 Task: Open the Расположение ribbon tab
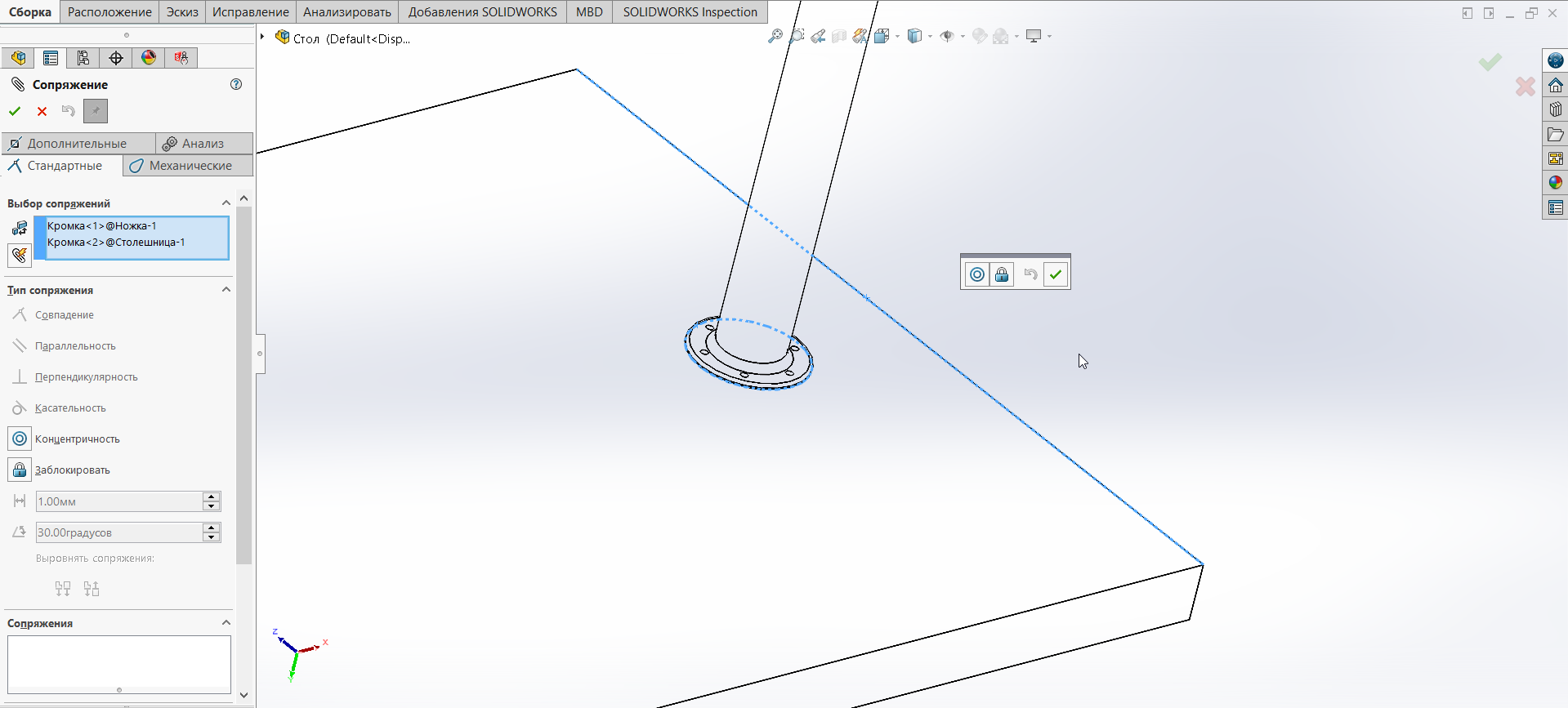[x=109, y=12]
